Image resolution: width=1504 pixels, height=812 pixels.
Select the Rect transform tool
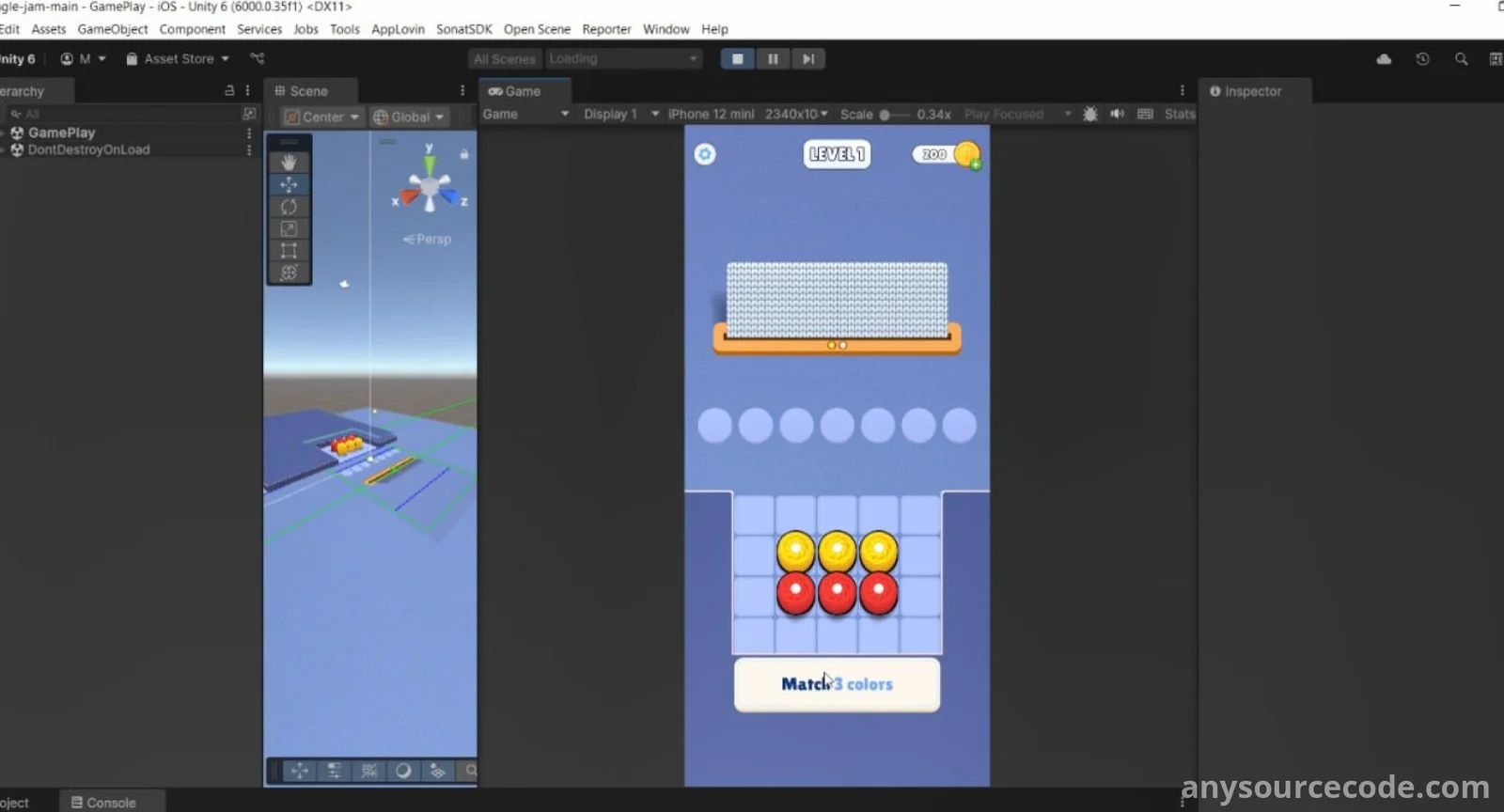(x=289, y=251)
